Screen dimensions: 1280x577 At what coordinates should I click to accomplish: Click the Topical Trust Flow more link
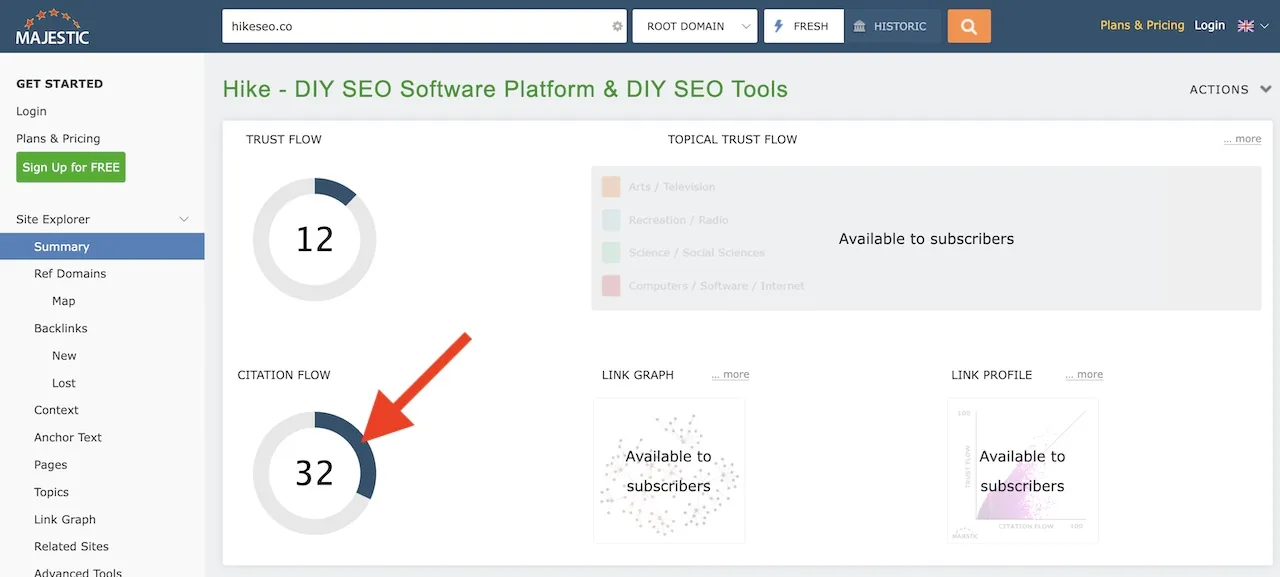coord(1242,139)
